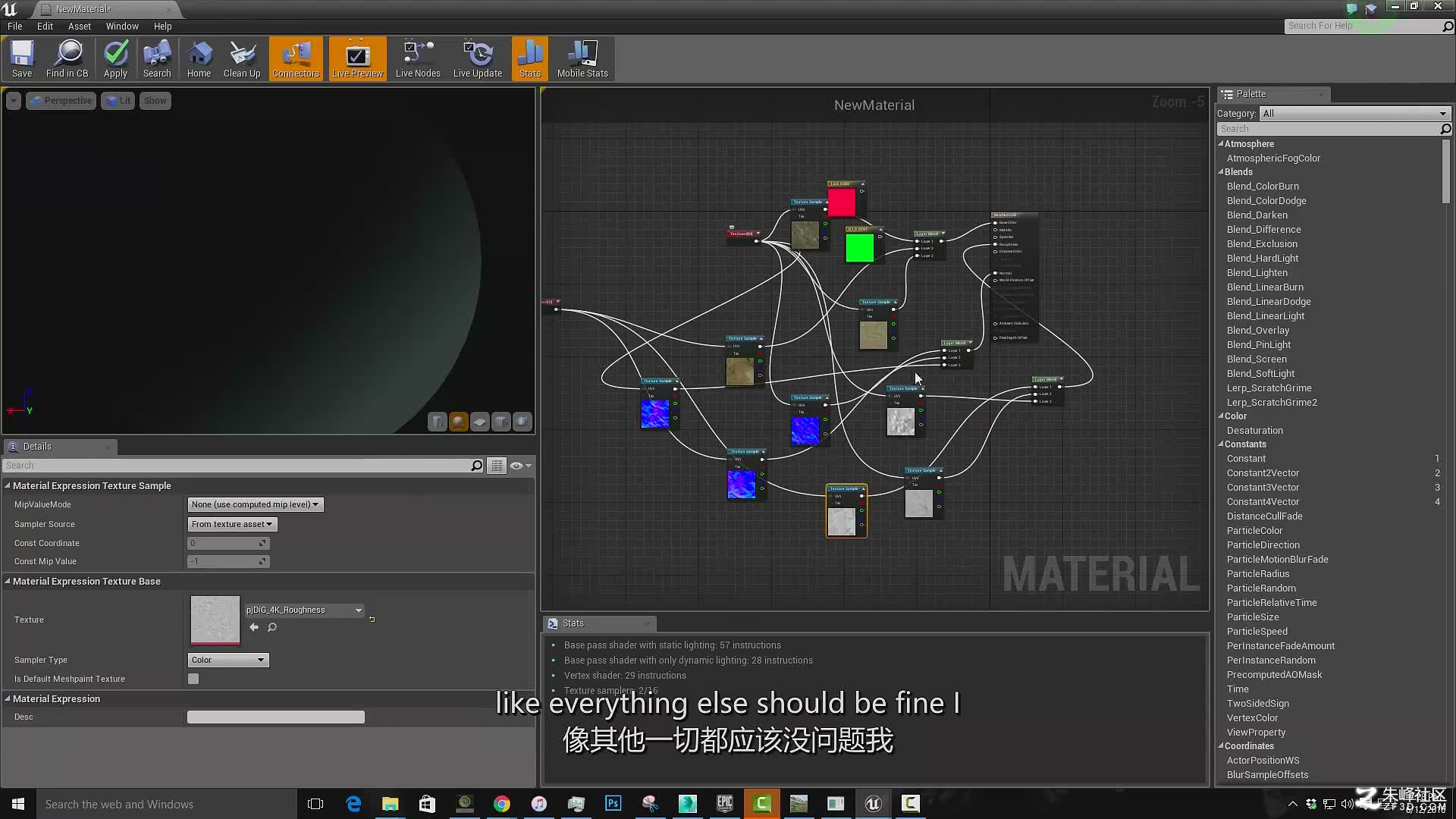This screenshot has height=819, width=1456.
Task: Click the Const Mip Value field
Action: point(228,561)
